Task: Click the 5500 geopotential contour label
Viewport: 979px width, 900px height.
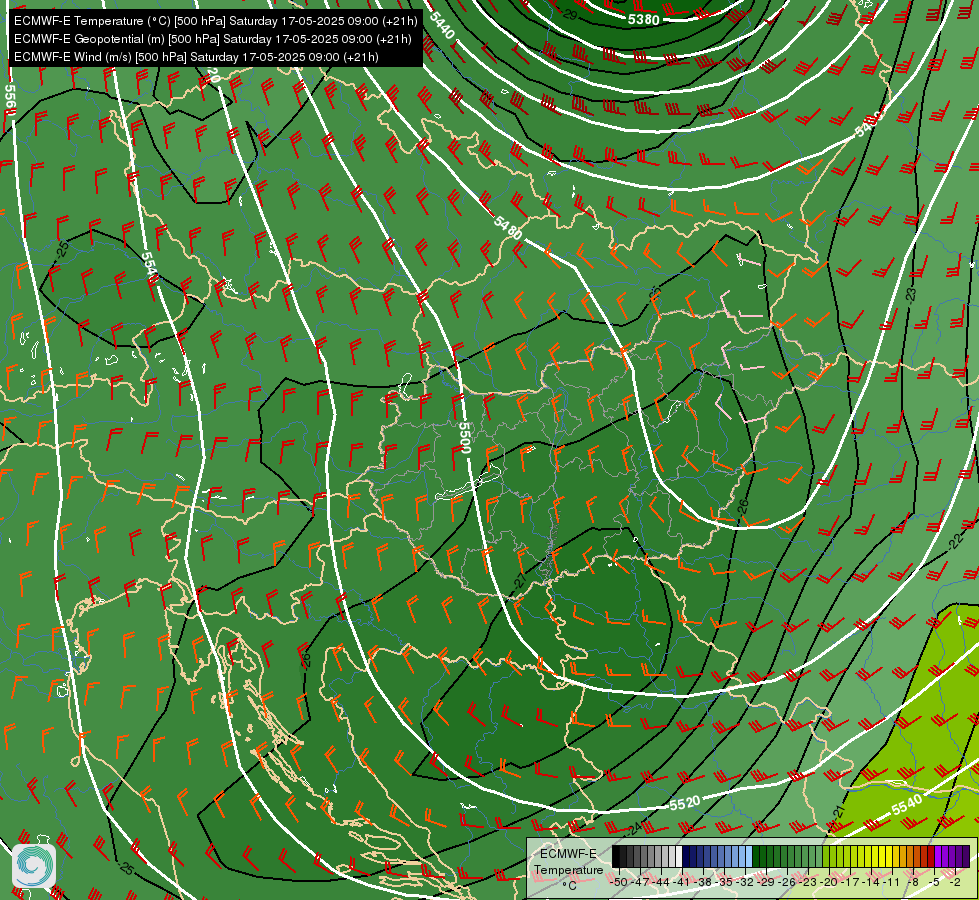Action: pyautogui.click(x=464, y=438)
